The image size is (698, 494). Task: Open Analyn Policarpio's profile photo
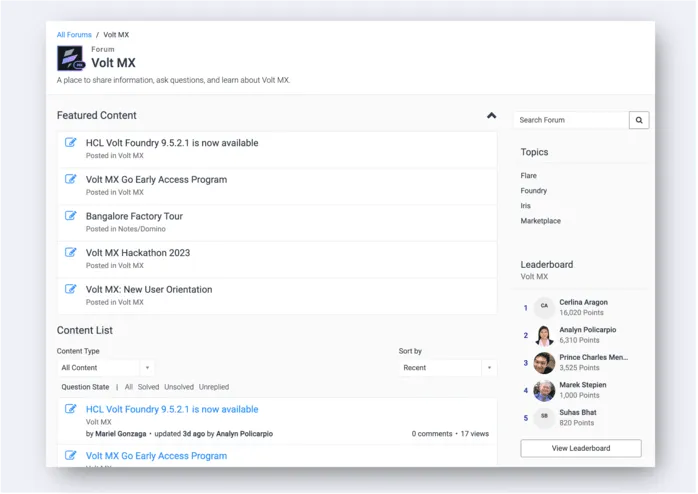click(544, 335)
